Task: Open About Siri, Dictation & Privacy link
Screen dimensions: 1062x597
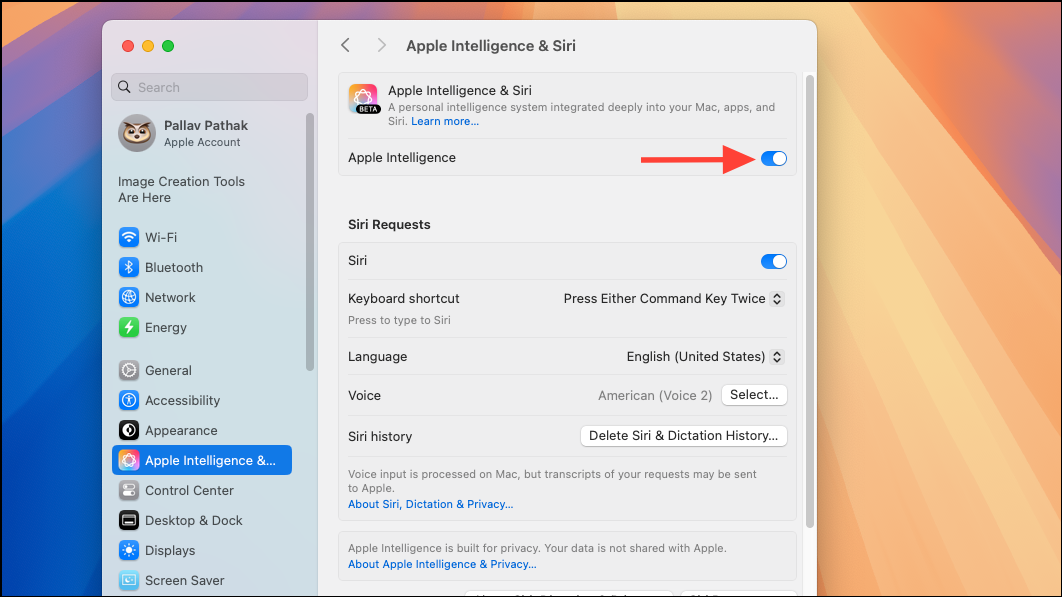Action: (x=430, y=504)
